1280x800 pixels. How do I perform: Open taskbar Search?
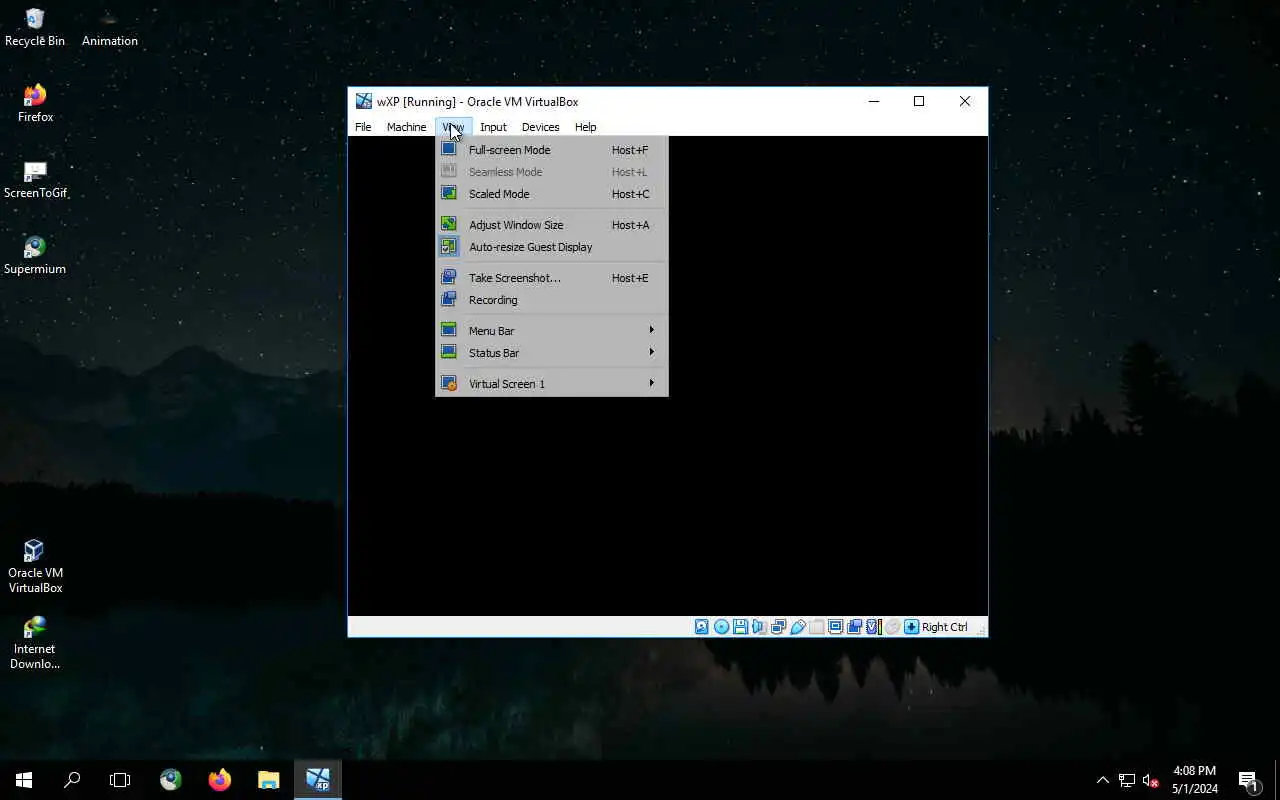pyautogui.click(x=72, y=780)
